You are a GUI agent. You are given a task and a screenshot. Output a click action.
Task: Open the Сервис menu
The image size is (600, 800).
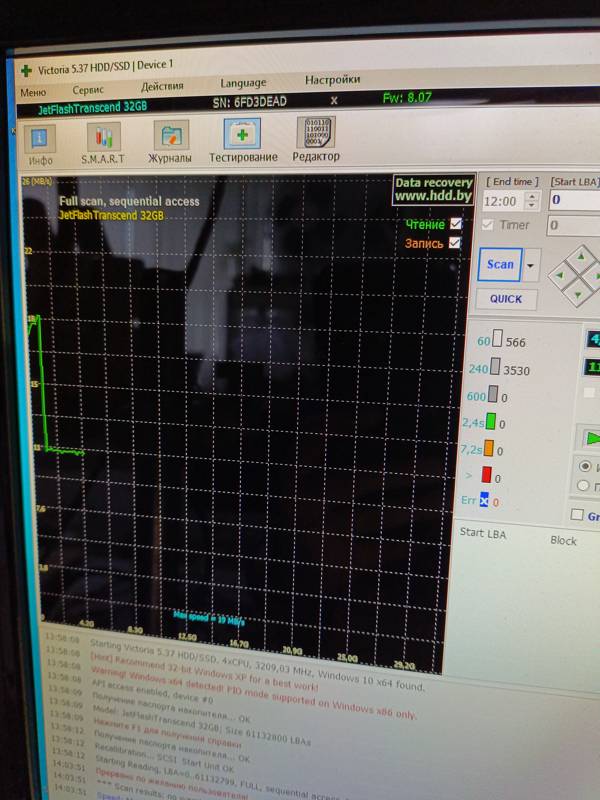pos(87,90)
